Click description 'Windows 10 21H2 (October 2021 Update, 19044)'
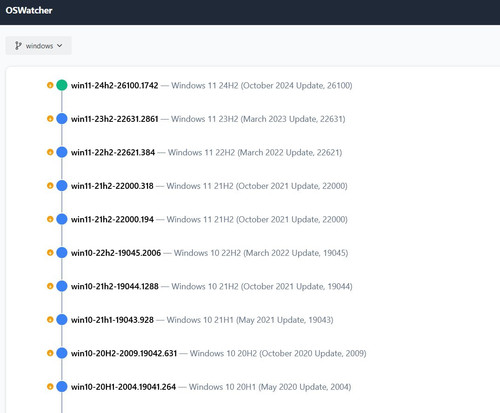This screenshot has height=413, width=500. click(262, 286)
